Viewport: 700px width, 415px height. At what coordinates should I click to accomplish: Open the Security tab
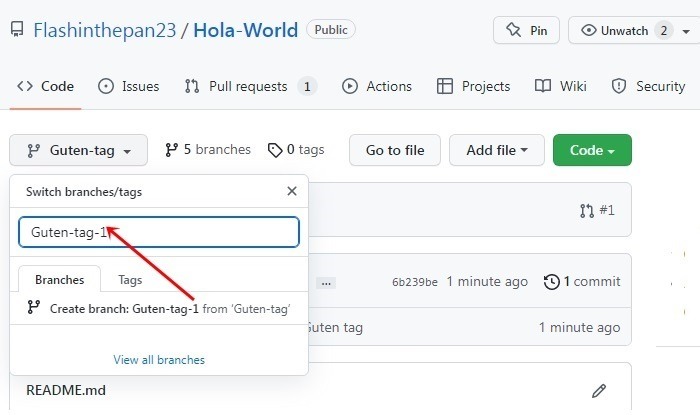[x=648, y=86]
